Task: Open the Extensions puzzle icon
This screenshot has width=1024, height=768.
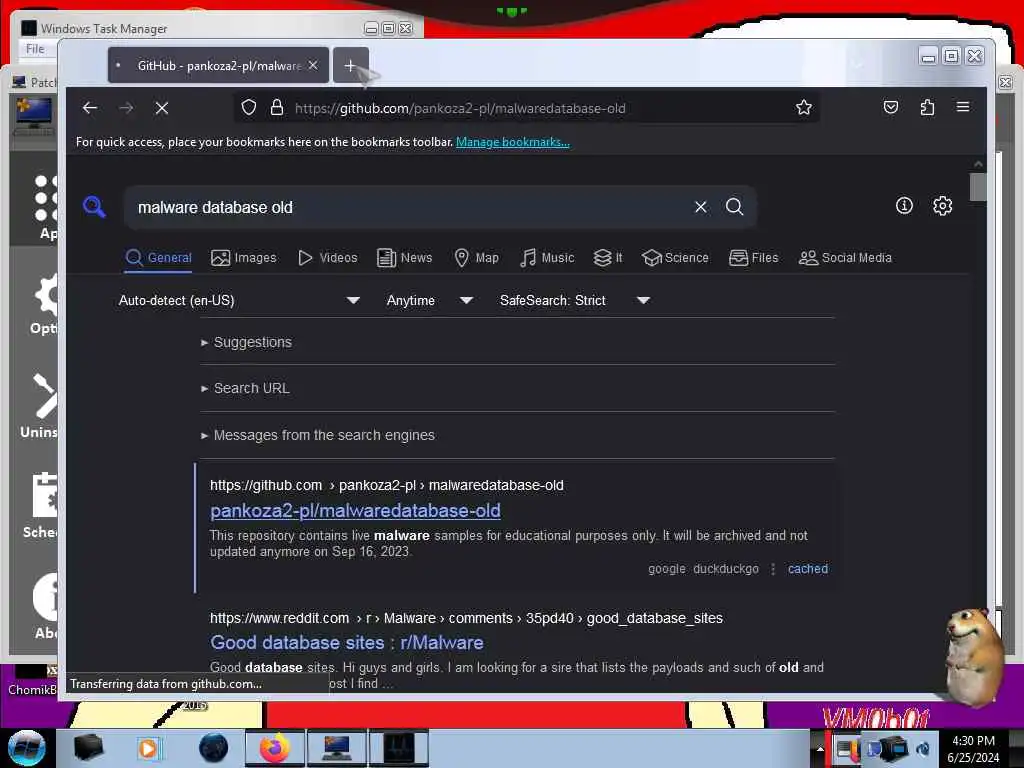Action: (x=927, y=108)
